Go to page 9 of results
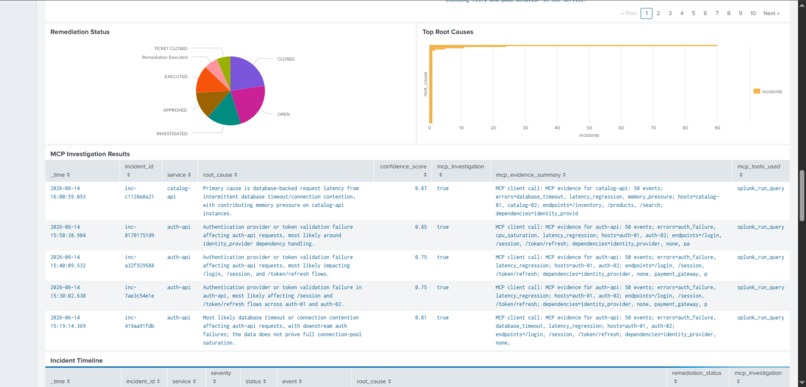Image resolution: width=806 pixels, height=387 pixels. pyautogui.click(x=741, y=13)
